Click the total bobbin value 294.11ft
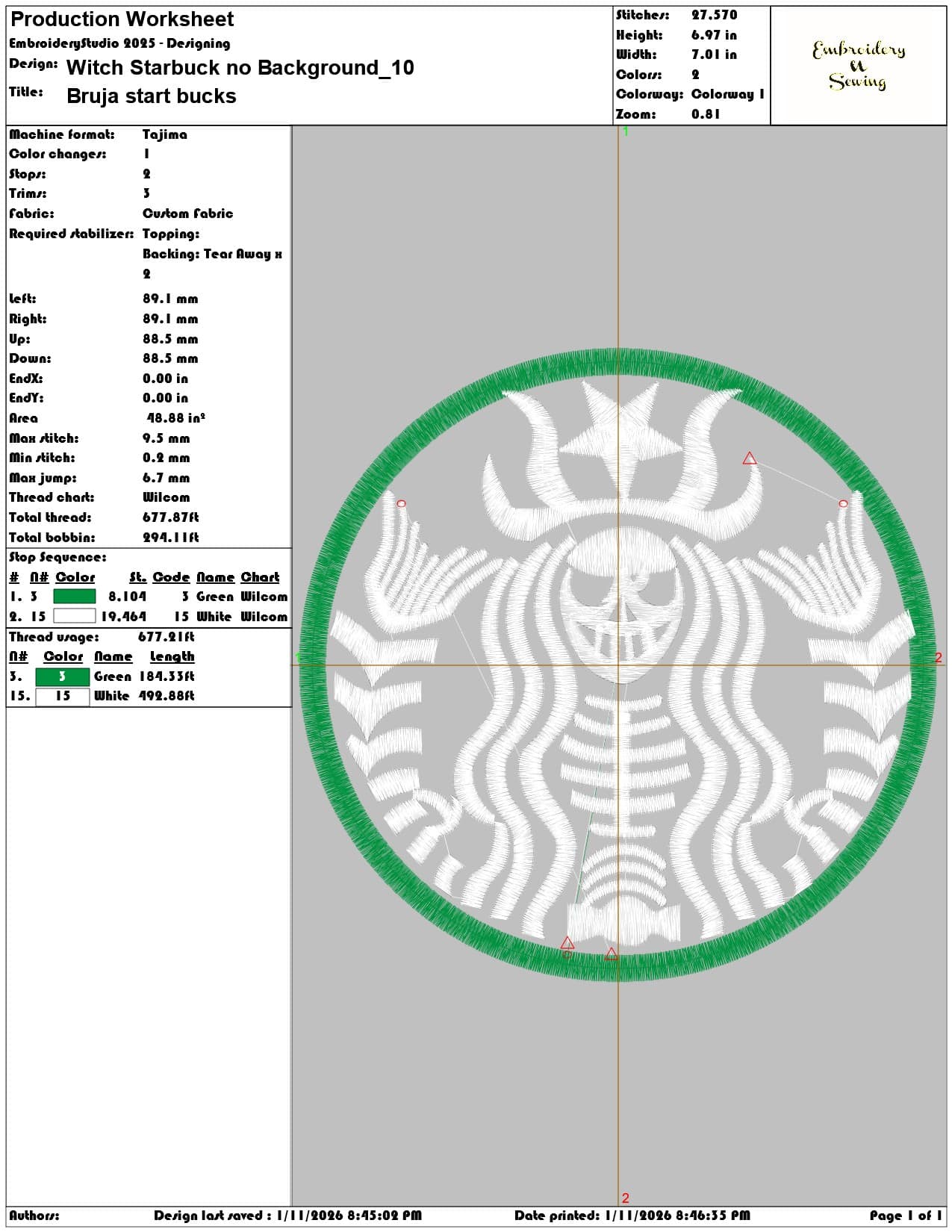Screen dimensions: 952x1232 point(170,538)
